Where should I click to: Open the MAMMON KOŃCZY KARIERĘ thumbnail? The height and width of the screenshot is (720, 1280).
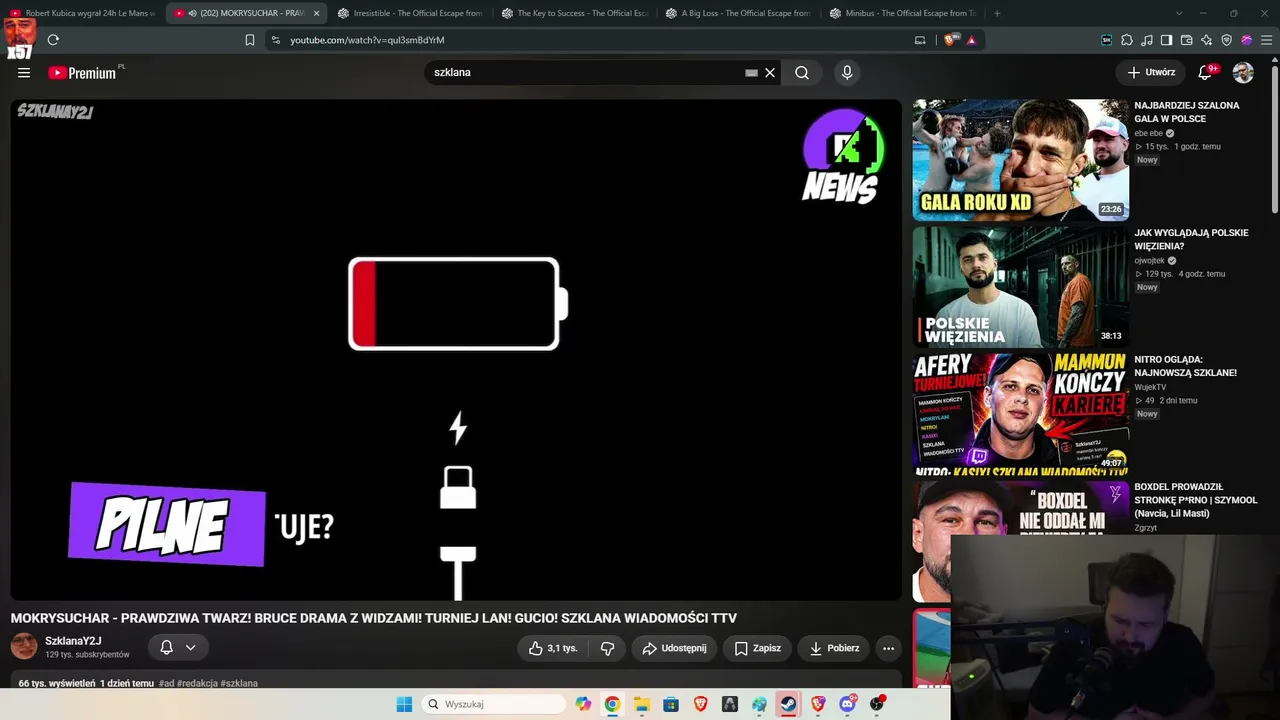(1020, 414)
